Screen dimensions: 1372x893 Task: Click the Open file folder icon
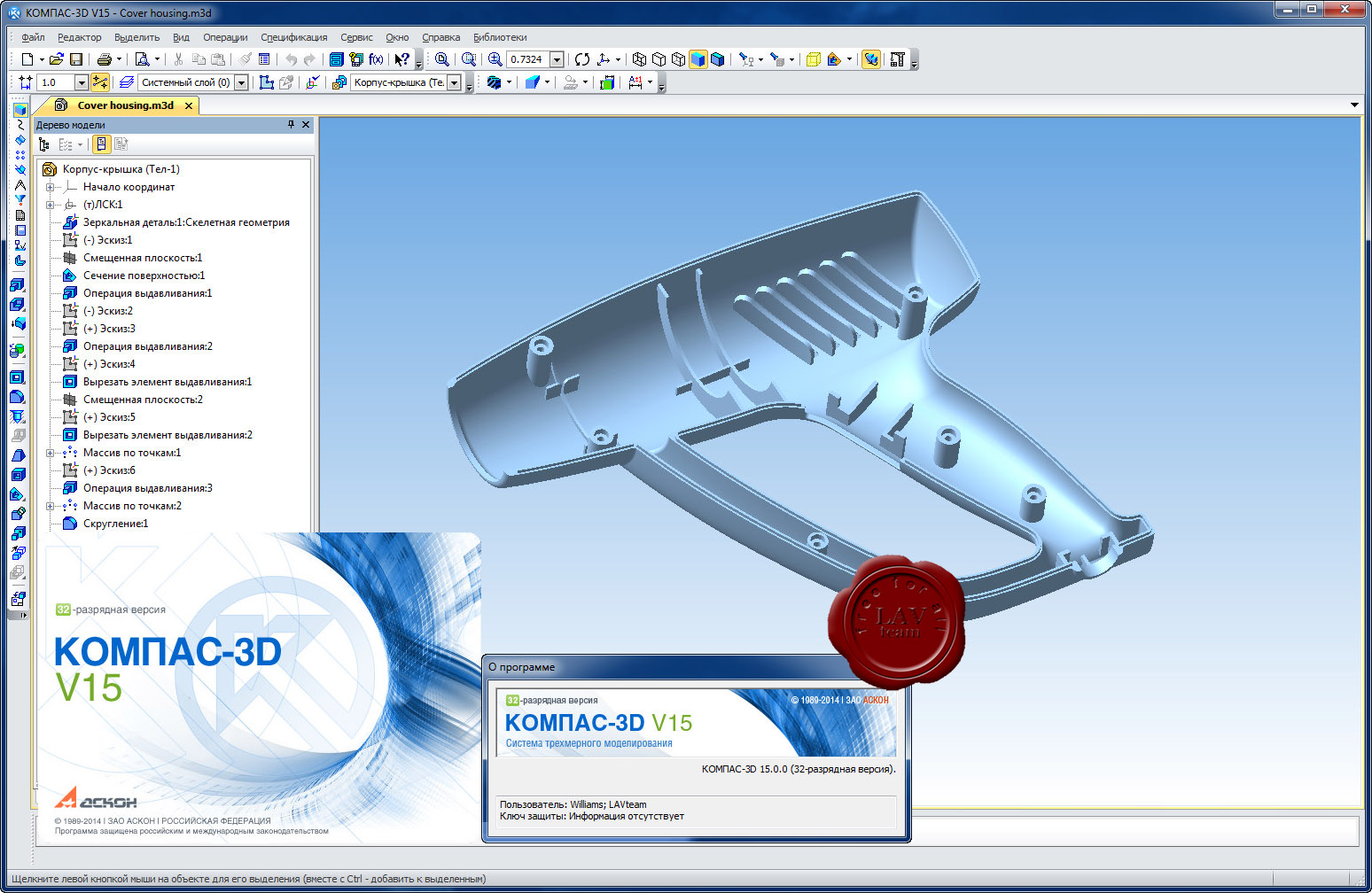pos(57,59)
